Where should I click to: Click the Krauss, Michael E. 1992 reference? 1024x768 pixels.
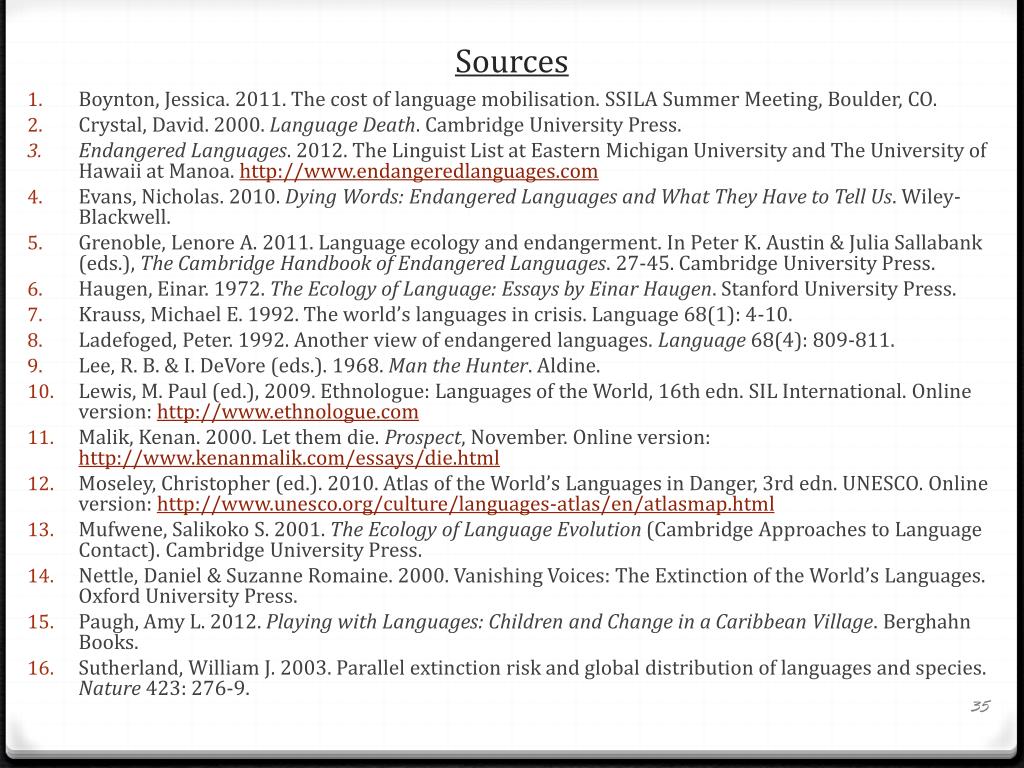tap(435, 315)
